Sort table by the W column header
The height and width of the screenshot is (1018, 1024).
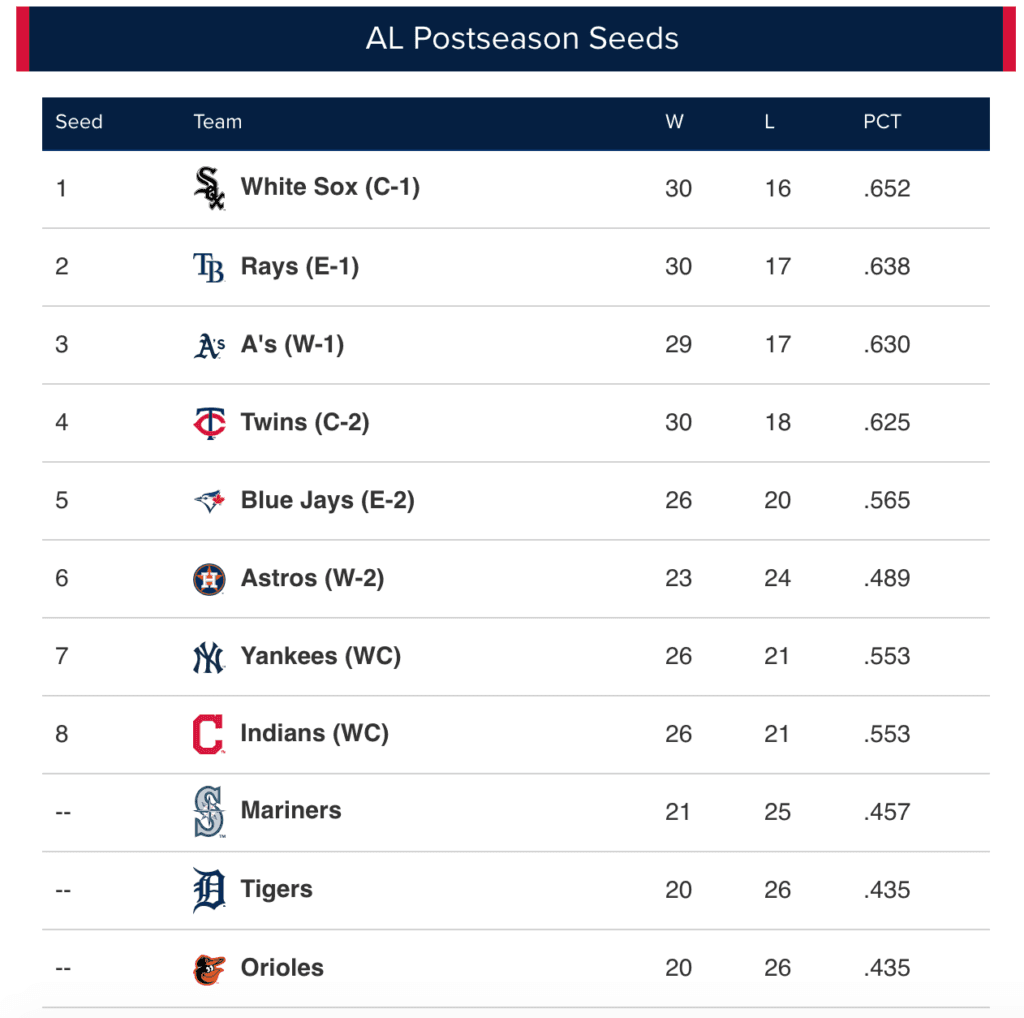coord(675,122)
